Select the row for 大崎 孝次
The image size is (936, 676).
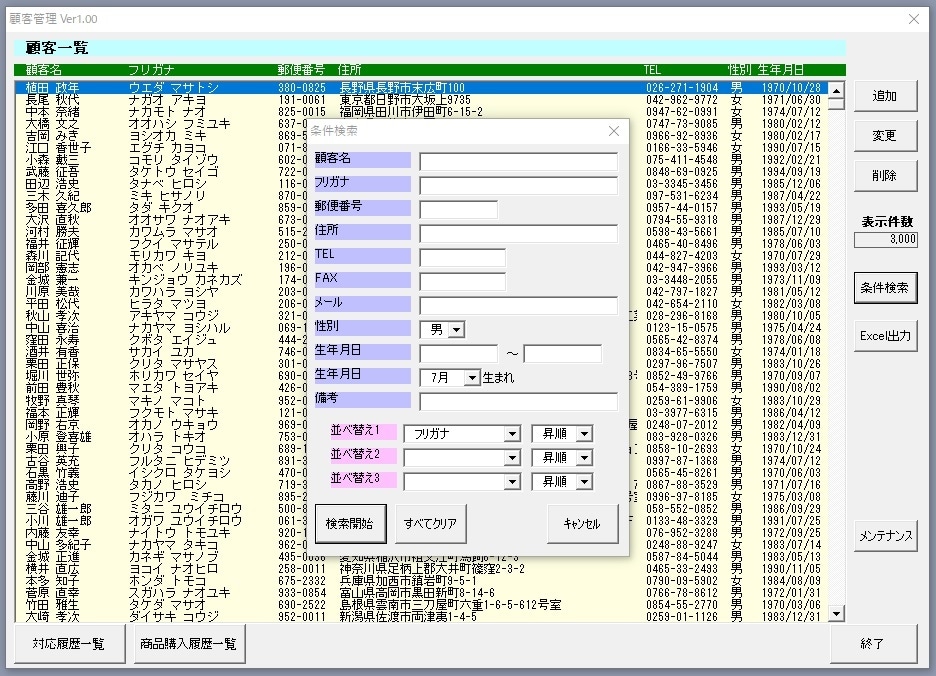[x=421, y=617]
